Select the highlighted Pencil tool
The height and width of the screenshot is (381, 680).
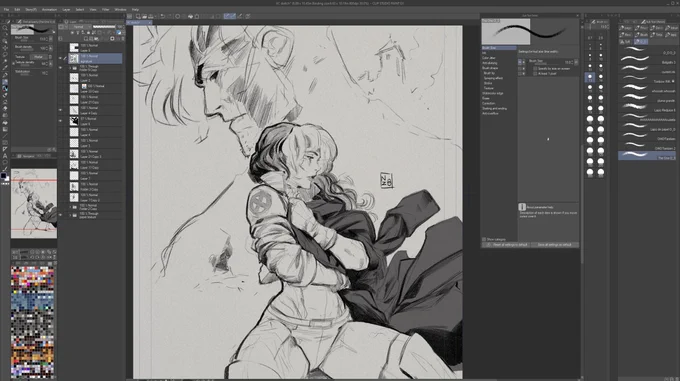(x=5, y=82)
